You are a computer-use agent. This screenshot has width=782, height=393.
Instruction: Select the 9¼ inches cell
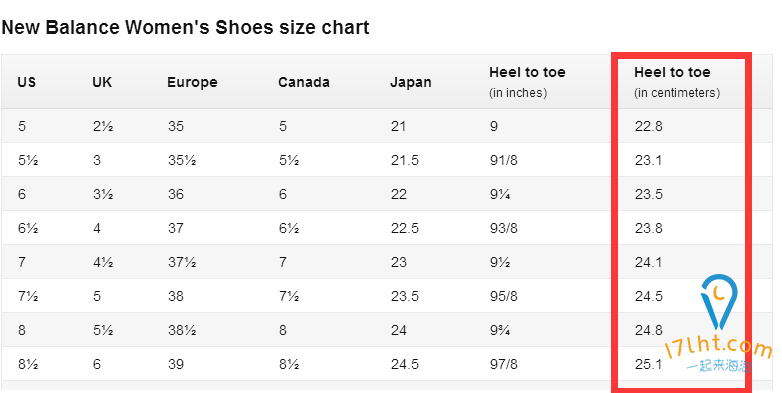[500, 194]
